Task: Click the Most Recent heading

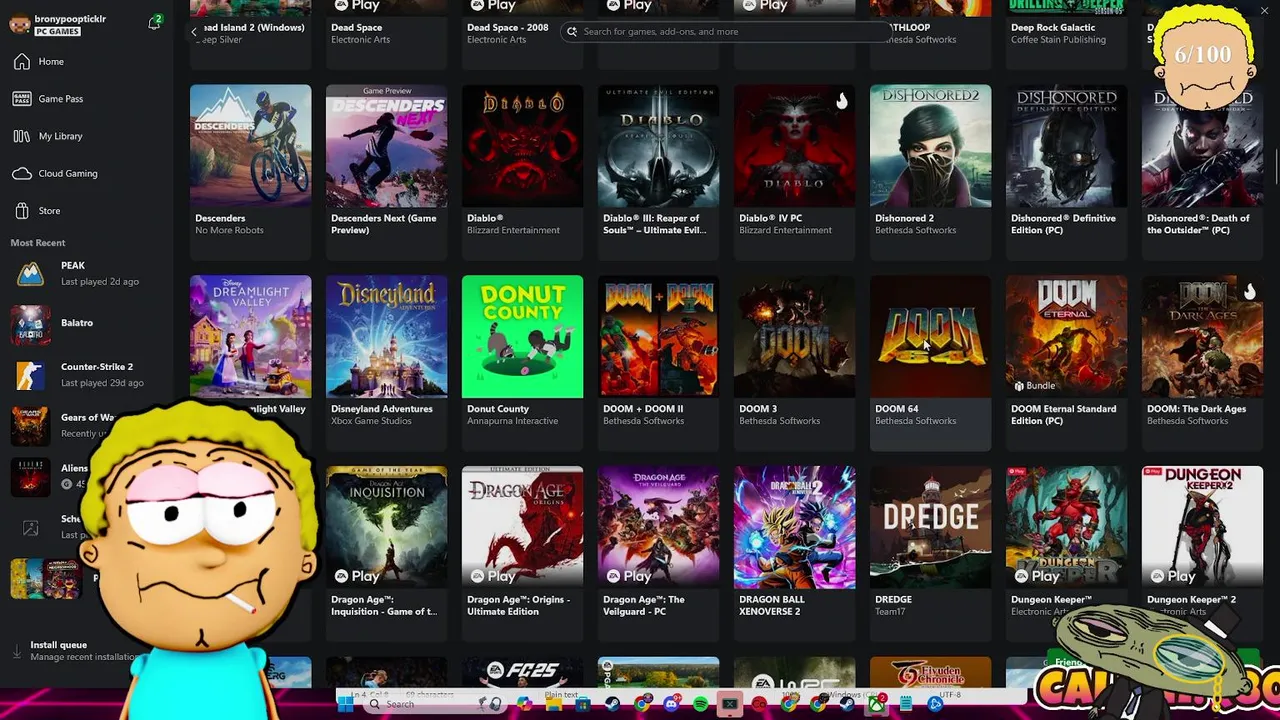Action: (38, 243)
